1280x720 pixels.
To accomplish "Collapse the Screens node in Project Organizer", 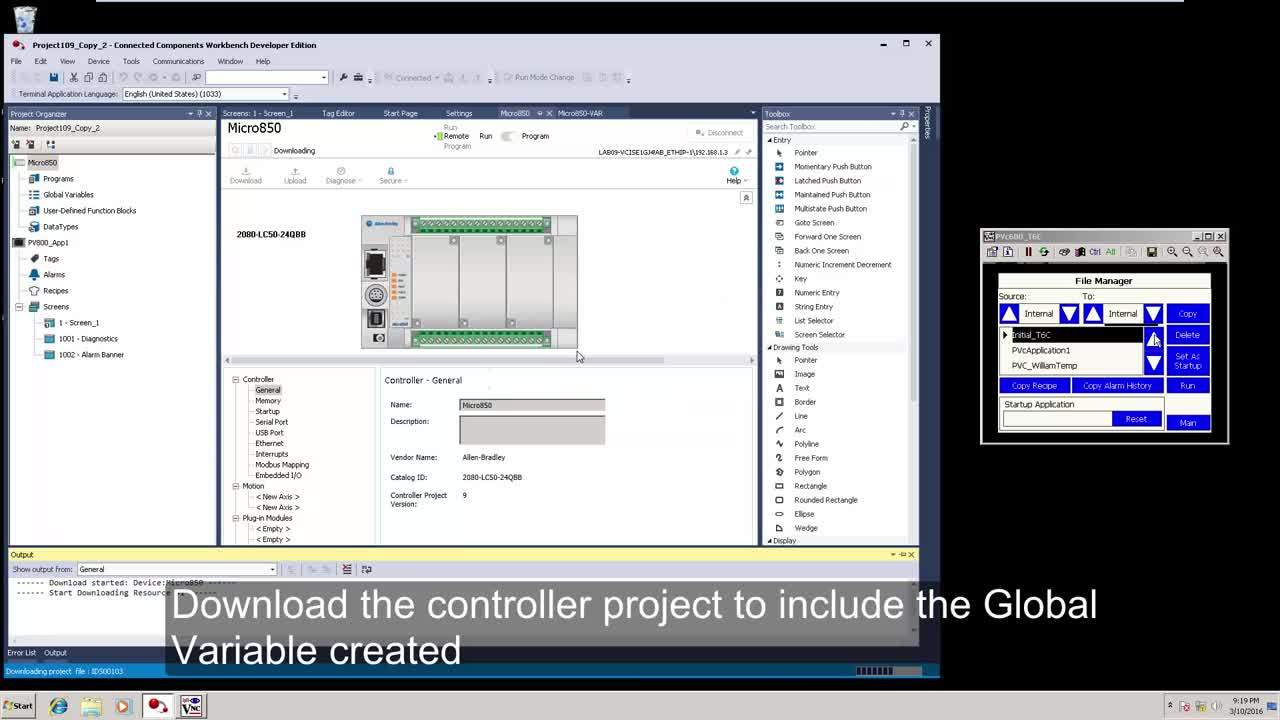I will pyautogui.click(x=19, y=307).
